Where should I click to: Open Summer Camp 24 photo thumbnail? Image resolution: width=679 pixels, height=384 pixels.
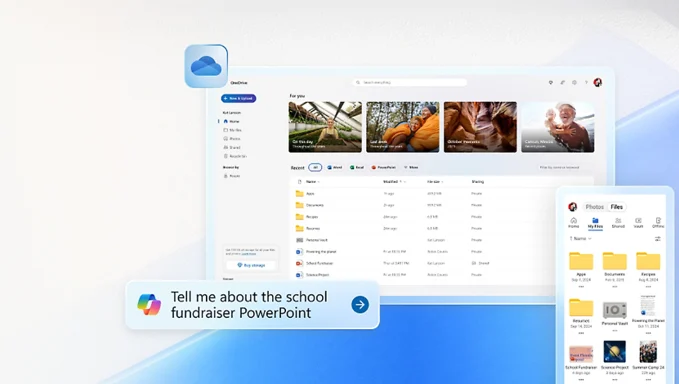648,352
